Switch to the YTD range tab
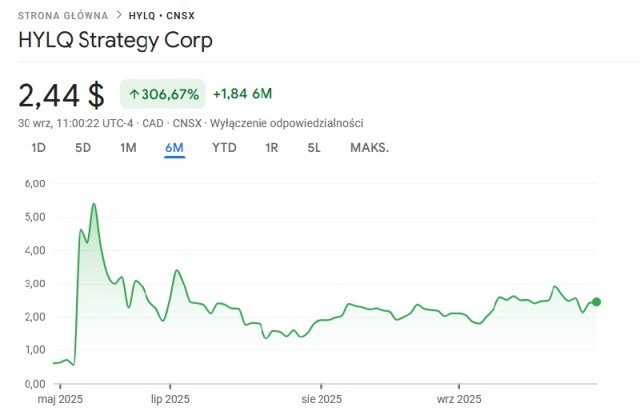 (224, 148)
